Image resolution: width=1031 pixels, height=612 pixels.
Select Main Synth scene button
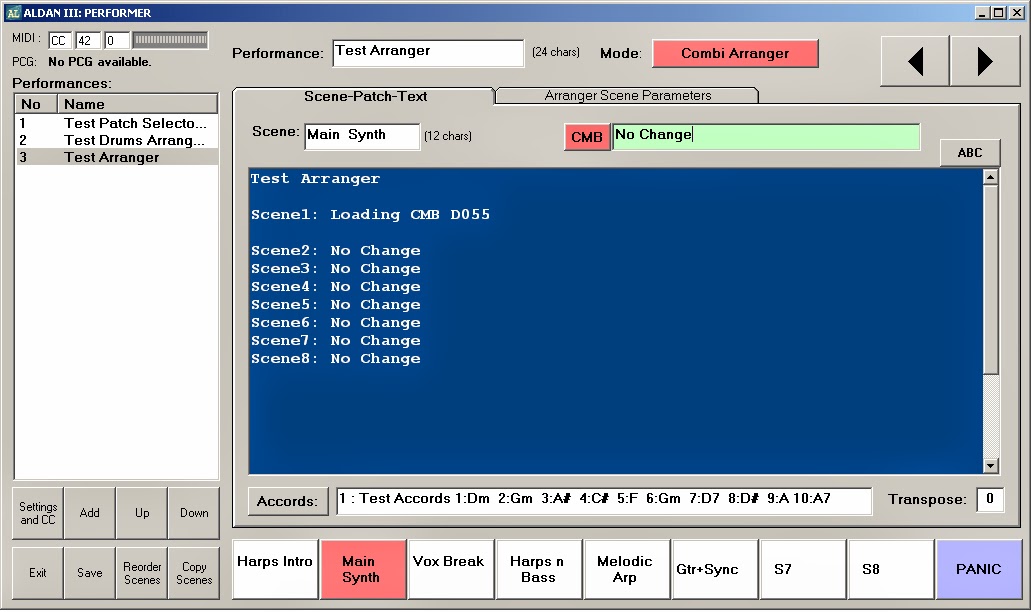(x=364, y=569)
